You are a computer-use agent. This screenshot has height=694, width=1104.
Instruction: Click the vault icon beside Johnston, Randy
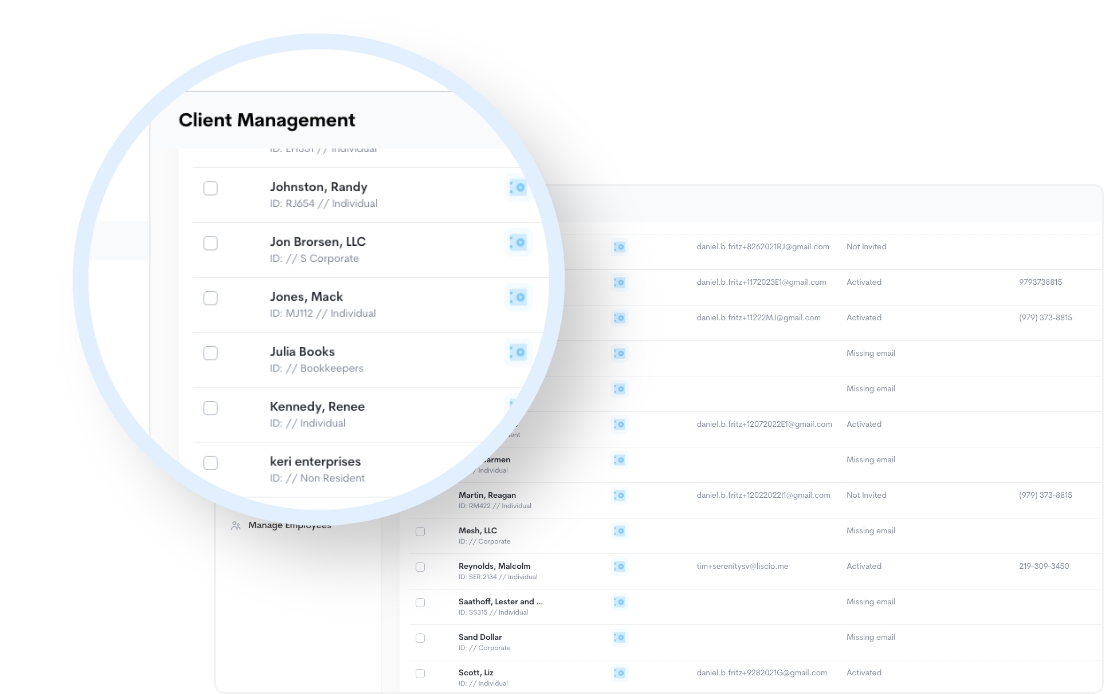[x=517, y=188]
